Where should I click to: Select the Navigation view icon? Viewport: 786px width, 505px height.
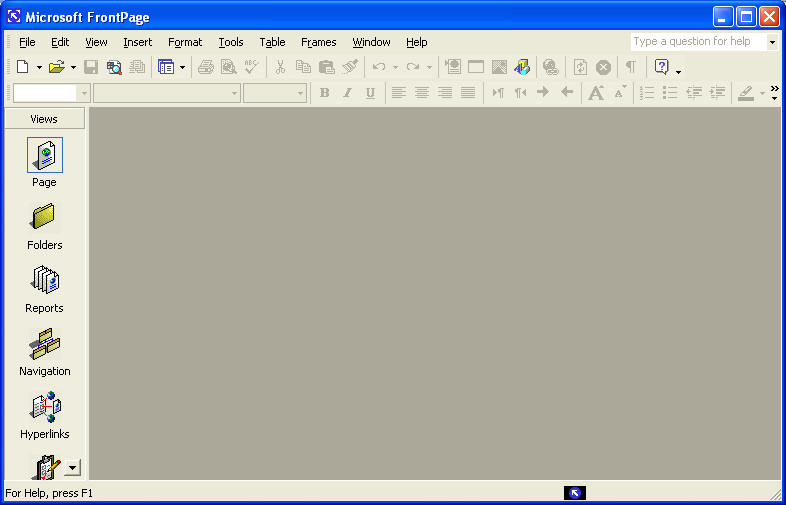pos(44,351)
